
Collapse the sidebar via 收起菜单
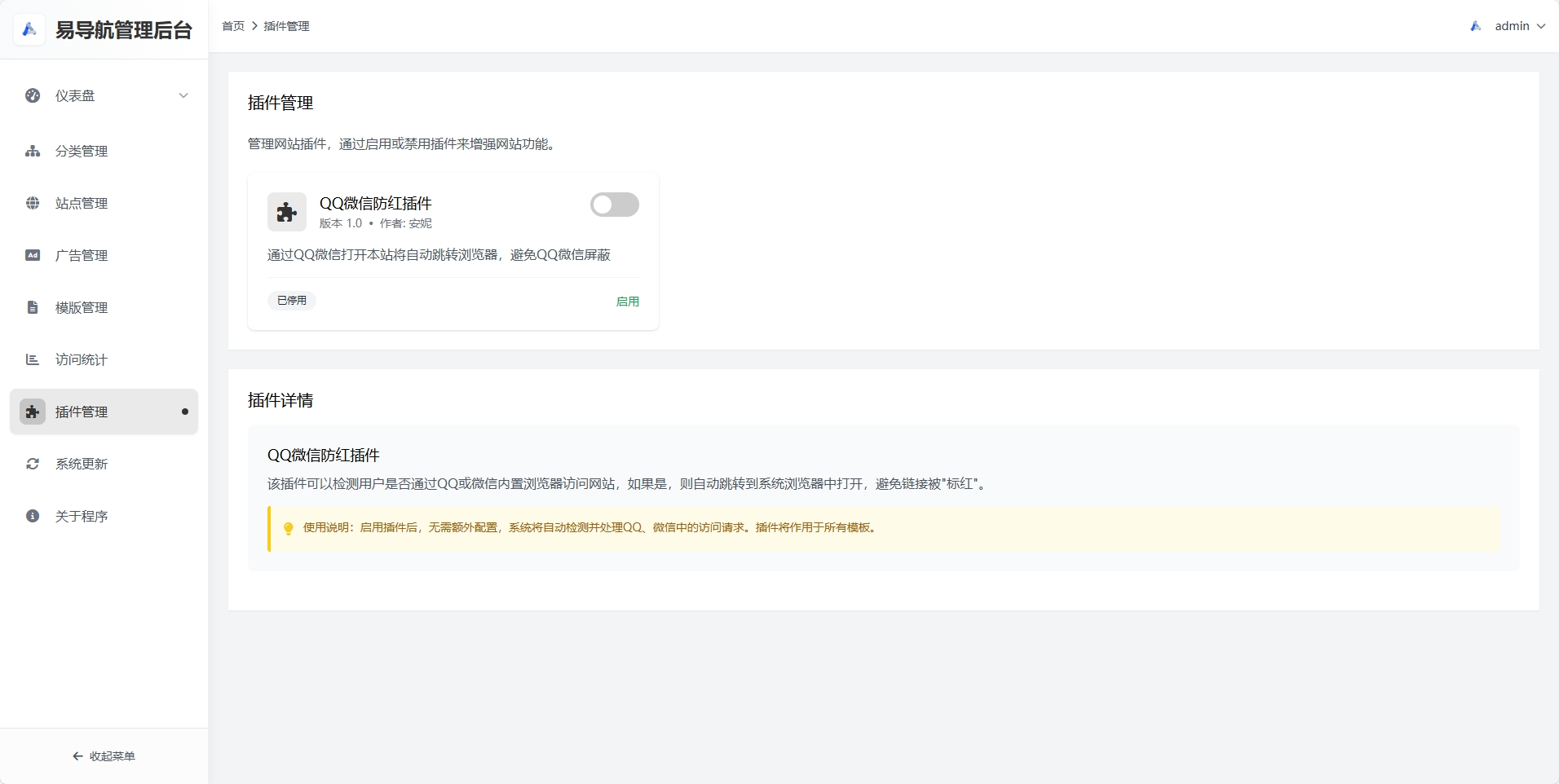tap(104, 755)
